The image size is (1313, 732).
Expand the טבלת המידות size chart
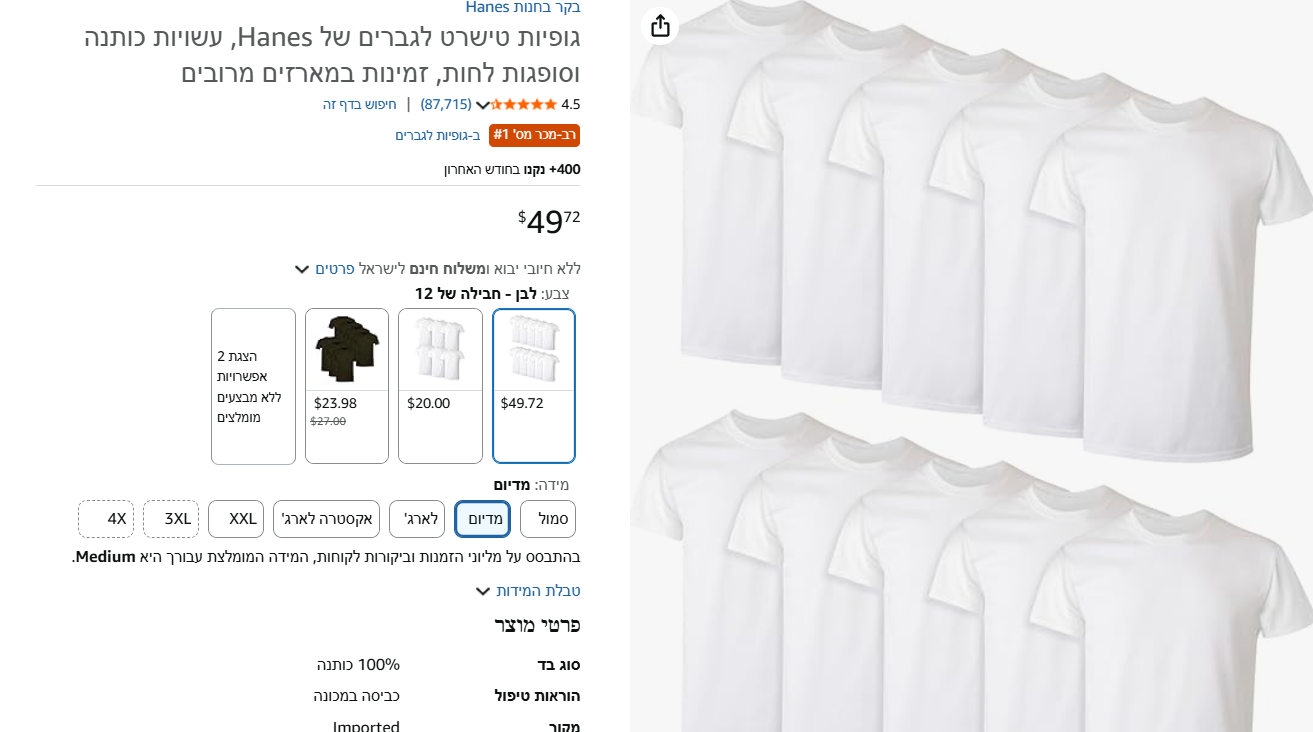point(527,591)
